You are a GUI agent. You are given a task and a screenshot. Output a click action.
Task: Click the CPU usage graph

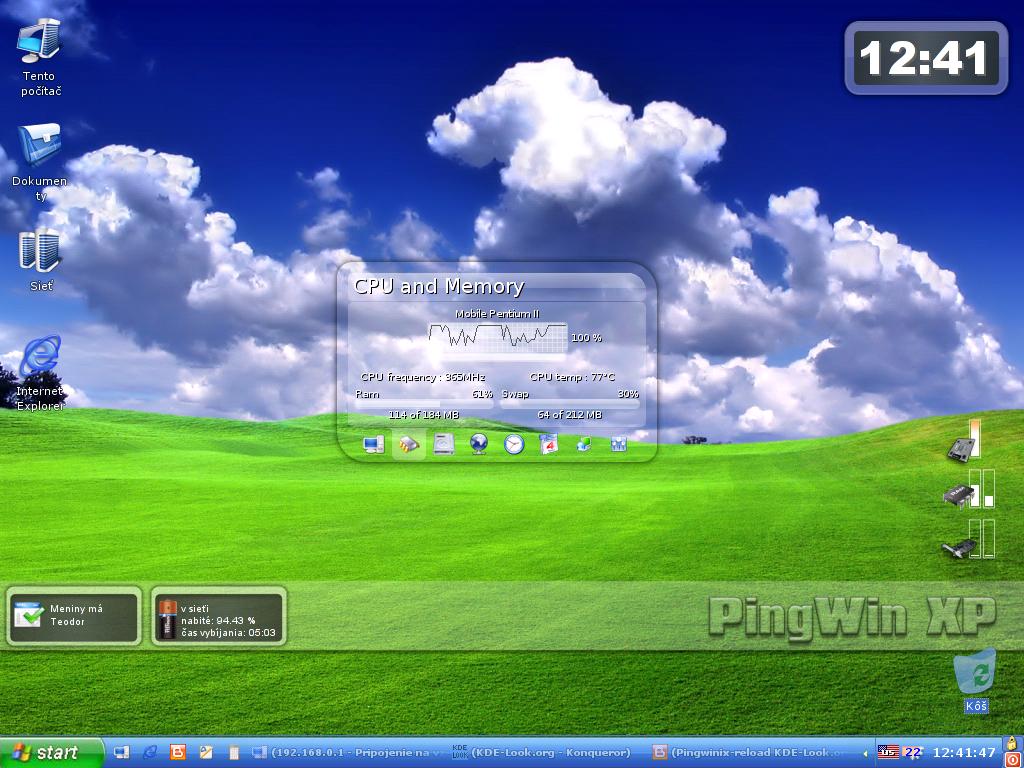pyautogui.click(x=498, y=338)
